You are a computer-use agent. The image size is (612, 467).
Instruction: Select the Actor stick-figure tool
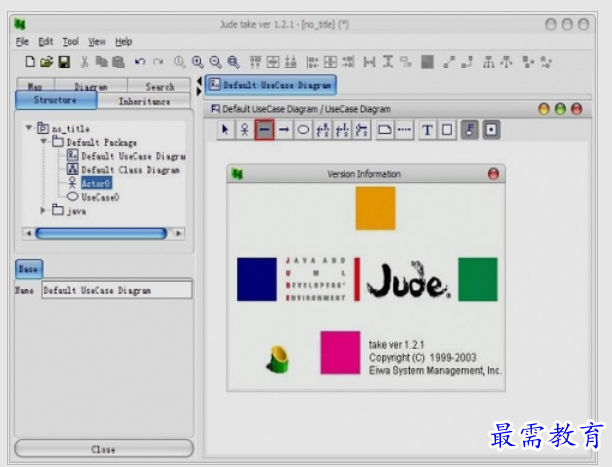(x=245, y=130)
